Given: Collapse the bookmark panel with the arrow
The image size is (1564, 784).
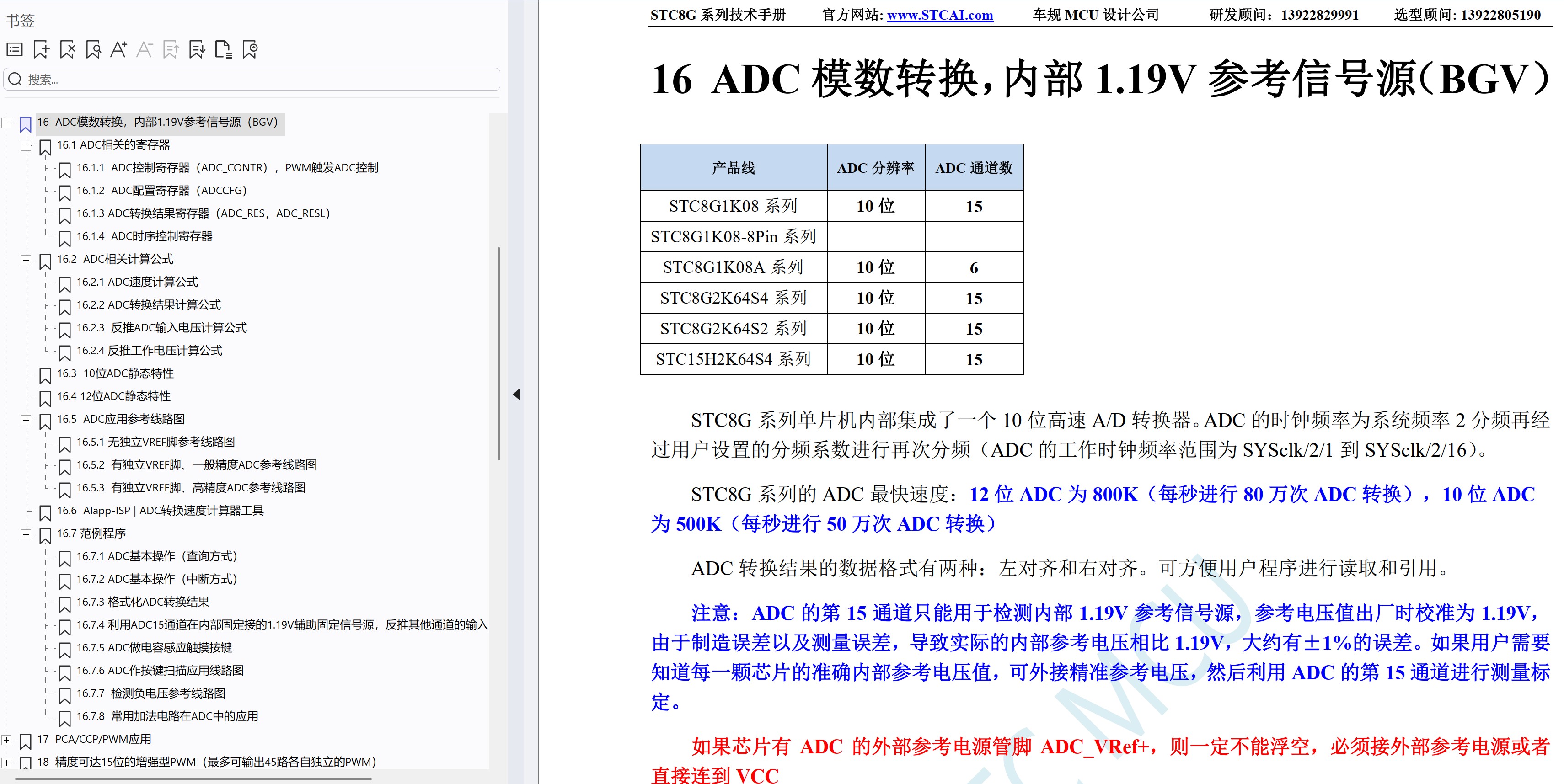Looking at the screenshot, I should click(x=516, y=395).
